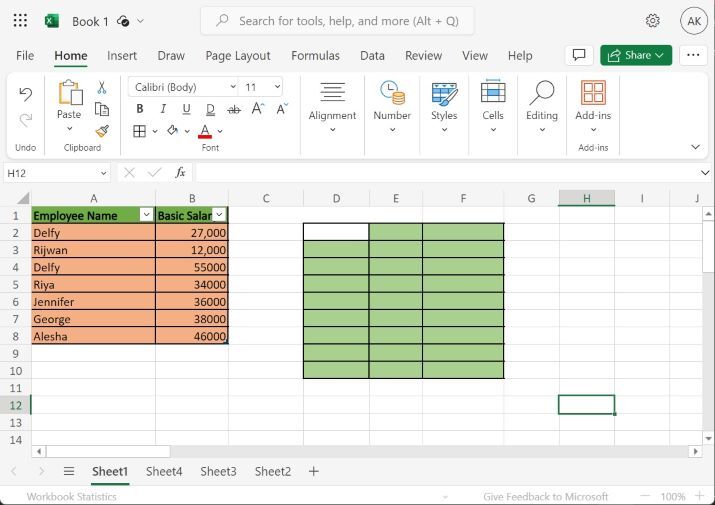Open the Name Box dropdown arrow
Image resolution: width=715 pixels, height=505 pixels.
[104, 173]
